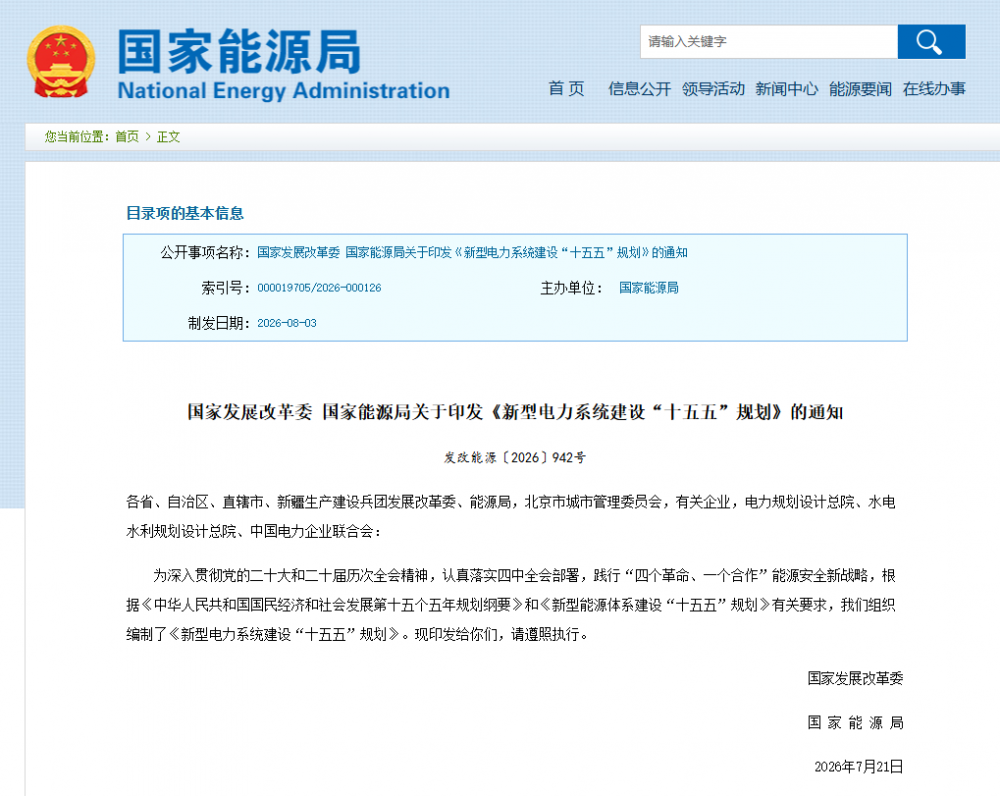Screen dimensions: 1000x796
Task: Click the National Energy Administration English title
Action: 284,91
